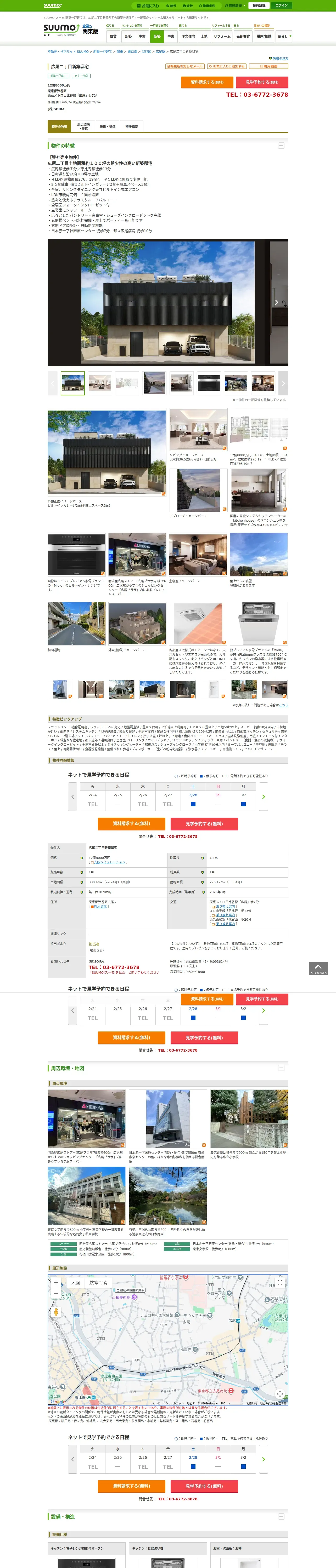336x1568 pixels.
Task: Select the リフォーム navigation tab
Action: [222, 37]
